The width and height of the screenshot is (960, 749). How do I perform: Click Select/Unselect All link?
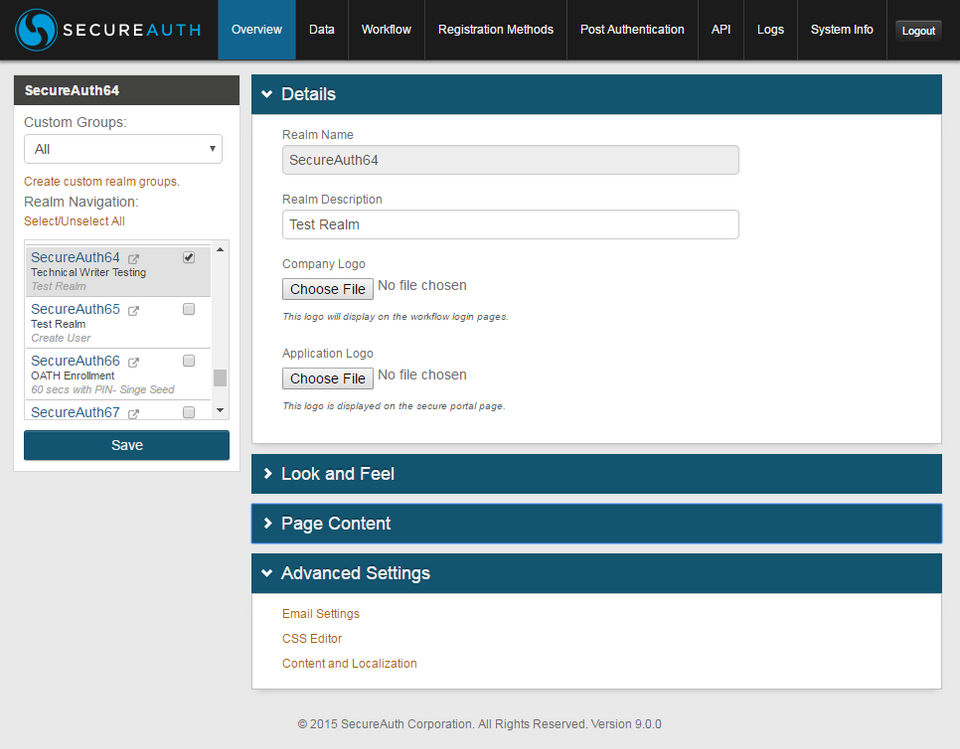[74, 221]
